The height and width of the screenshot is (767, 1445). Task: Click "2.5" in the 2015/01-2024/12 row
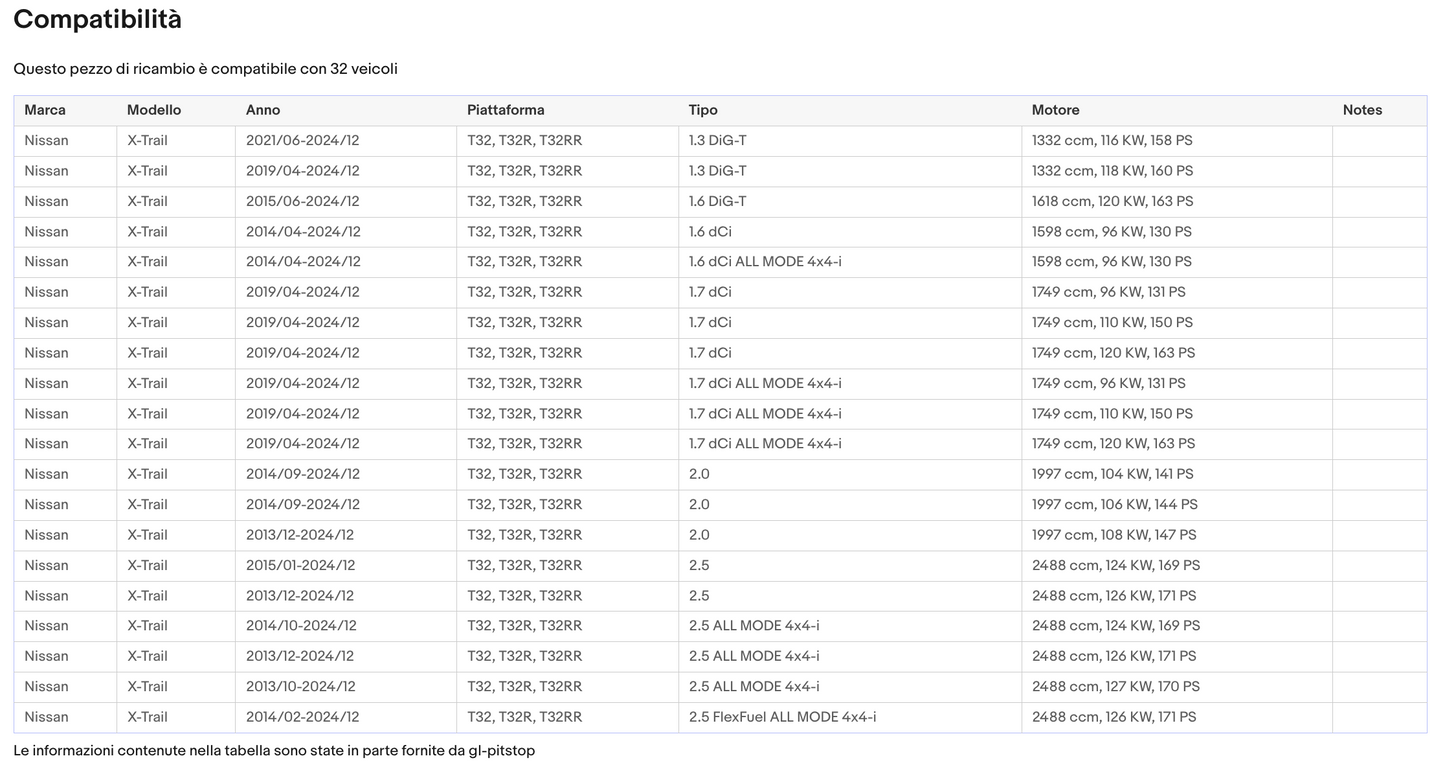(699, 565)
